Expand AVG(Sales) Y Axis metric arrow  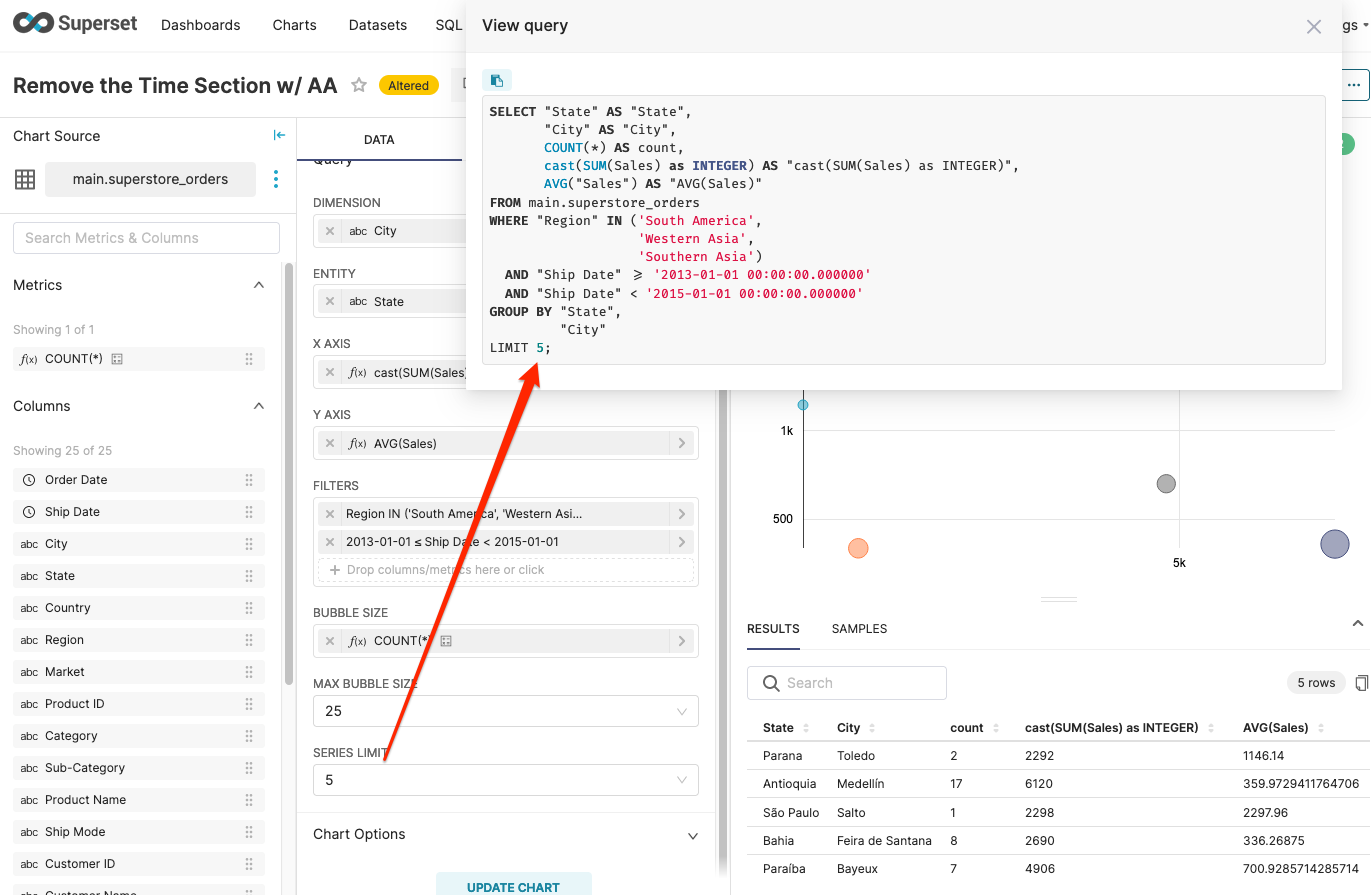tap(682, 444)
